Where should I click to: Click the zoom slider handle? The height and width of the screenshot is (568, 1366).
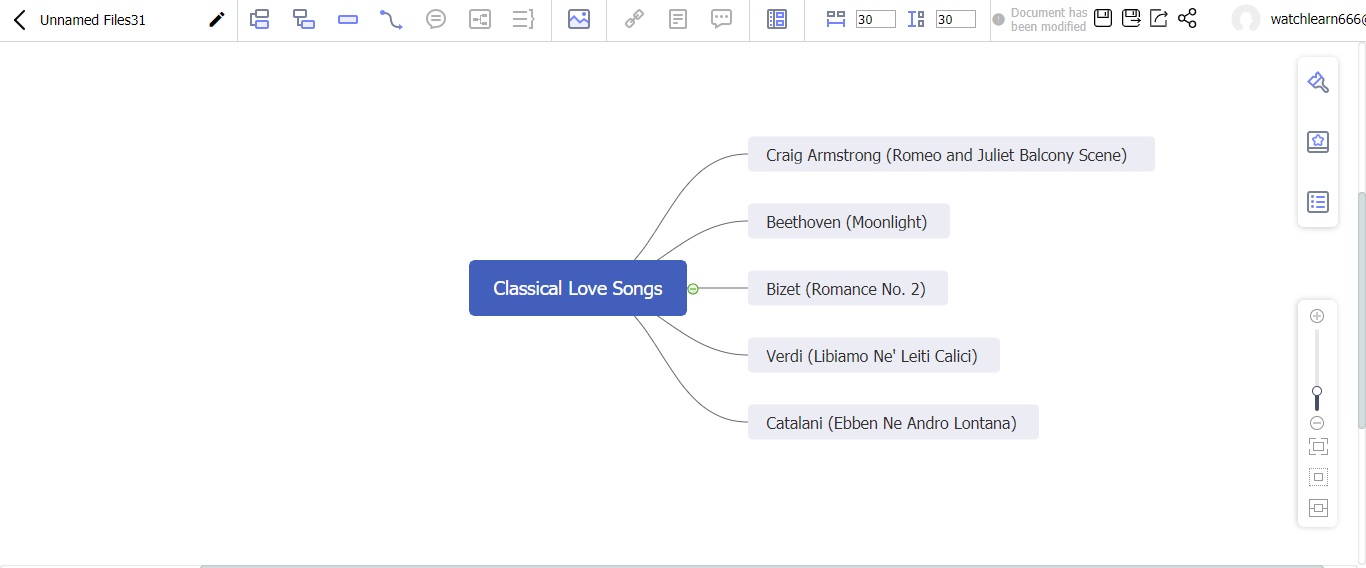pyautogui.click(x=1317, y=392)
